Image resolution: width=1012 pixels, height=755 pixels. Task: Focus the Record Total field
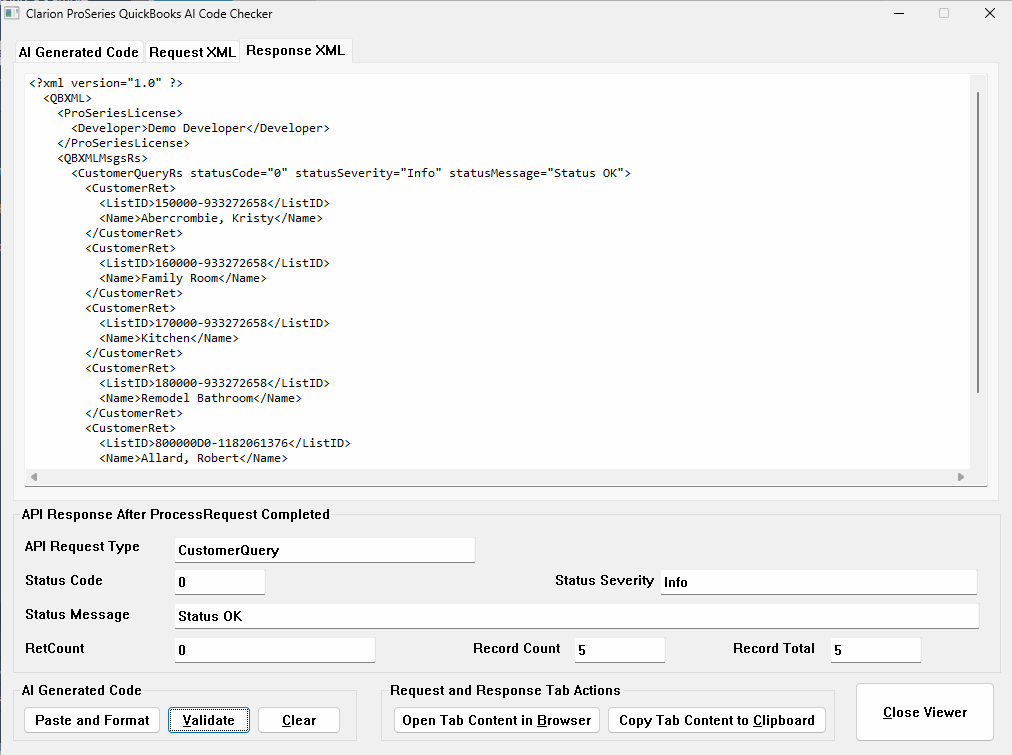tap(875, 650)
